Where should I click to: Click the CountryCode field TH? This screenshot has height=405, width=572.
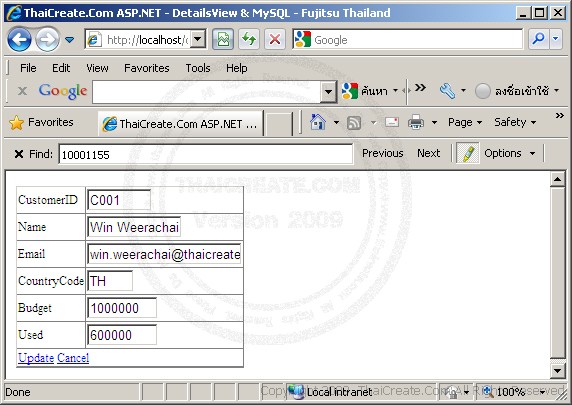tap(110, 281)
